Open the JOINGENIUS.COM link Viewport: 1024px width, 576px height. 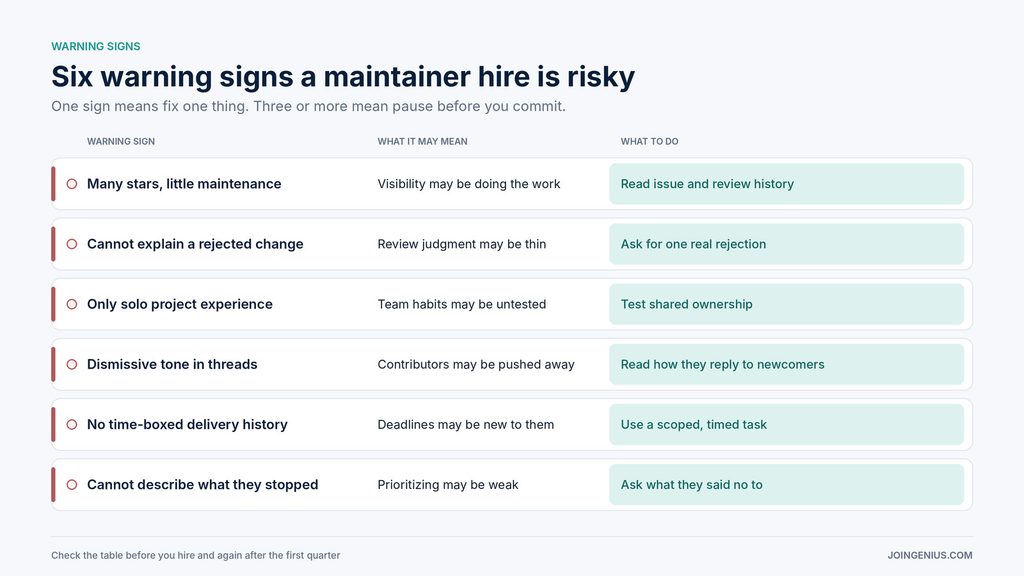click(x=930, y=555)
